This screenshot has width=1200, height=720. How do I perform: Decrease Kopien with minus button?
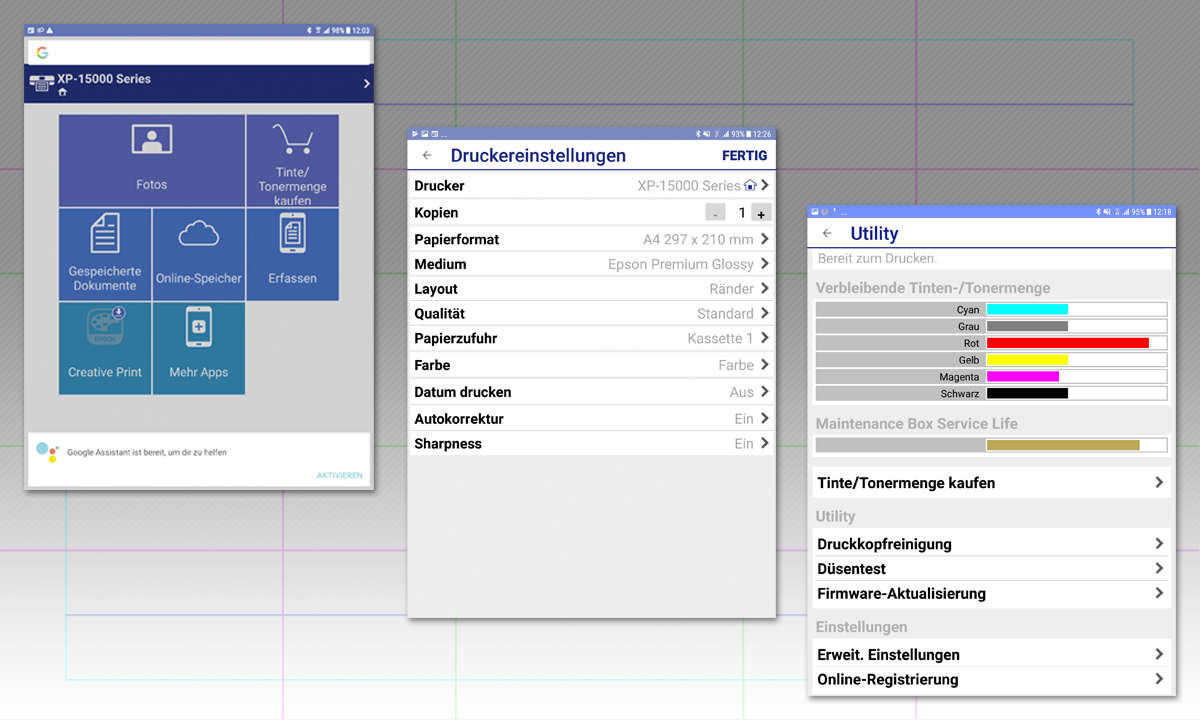pos(715,212)
